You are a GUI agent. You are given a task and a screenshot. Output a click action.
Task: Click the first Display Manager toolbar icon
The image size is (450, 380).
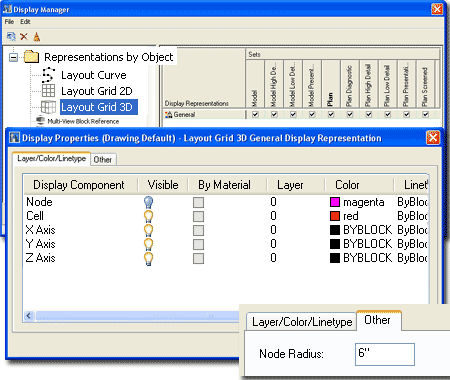pyautogui.click(x=11, y=36)
